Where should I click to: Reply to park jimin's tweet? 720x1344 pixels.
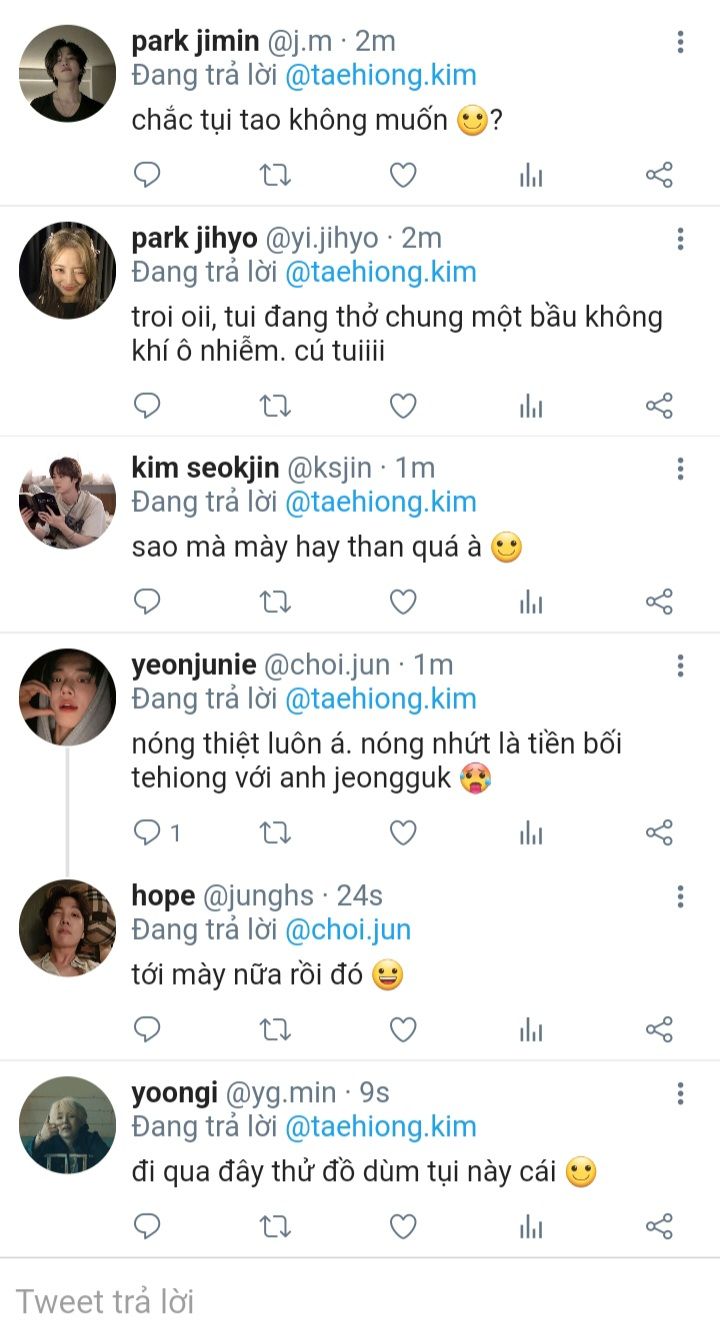[147, 176]
